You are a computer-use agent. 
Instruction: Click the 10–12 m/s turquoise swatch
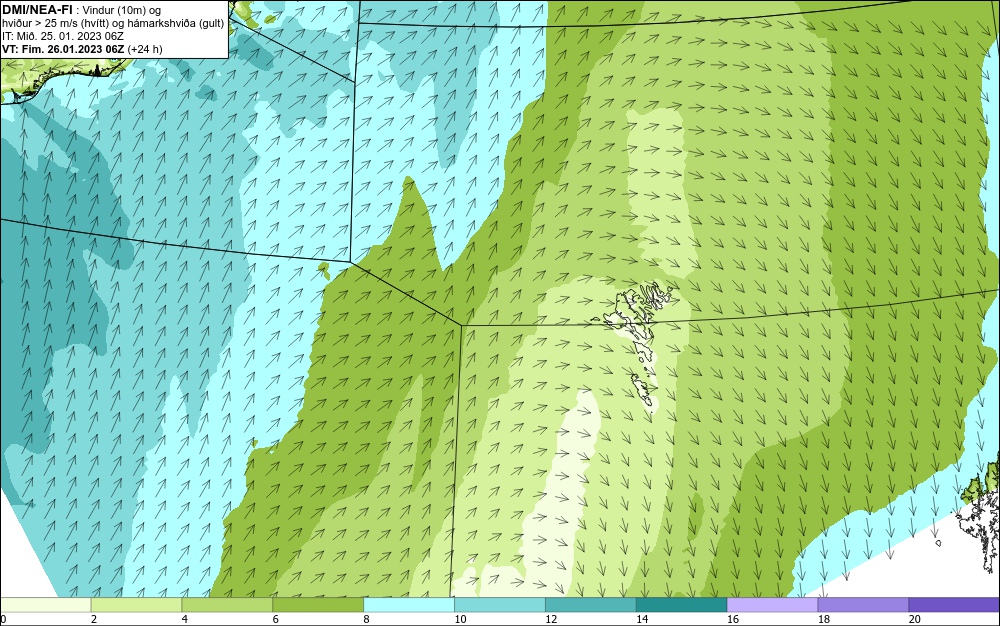500,605
